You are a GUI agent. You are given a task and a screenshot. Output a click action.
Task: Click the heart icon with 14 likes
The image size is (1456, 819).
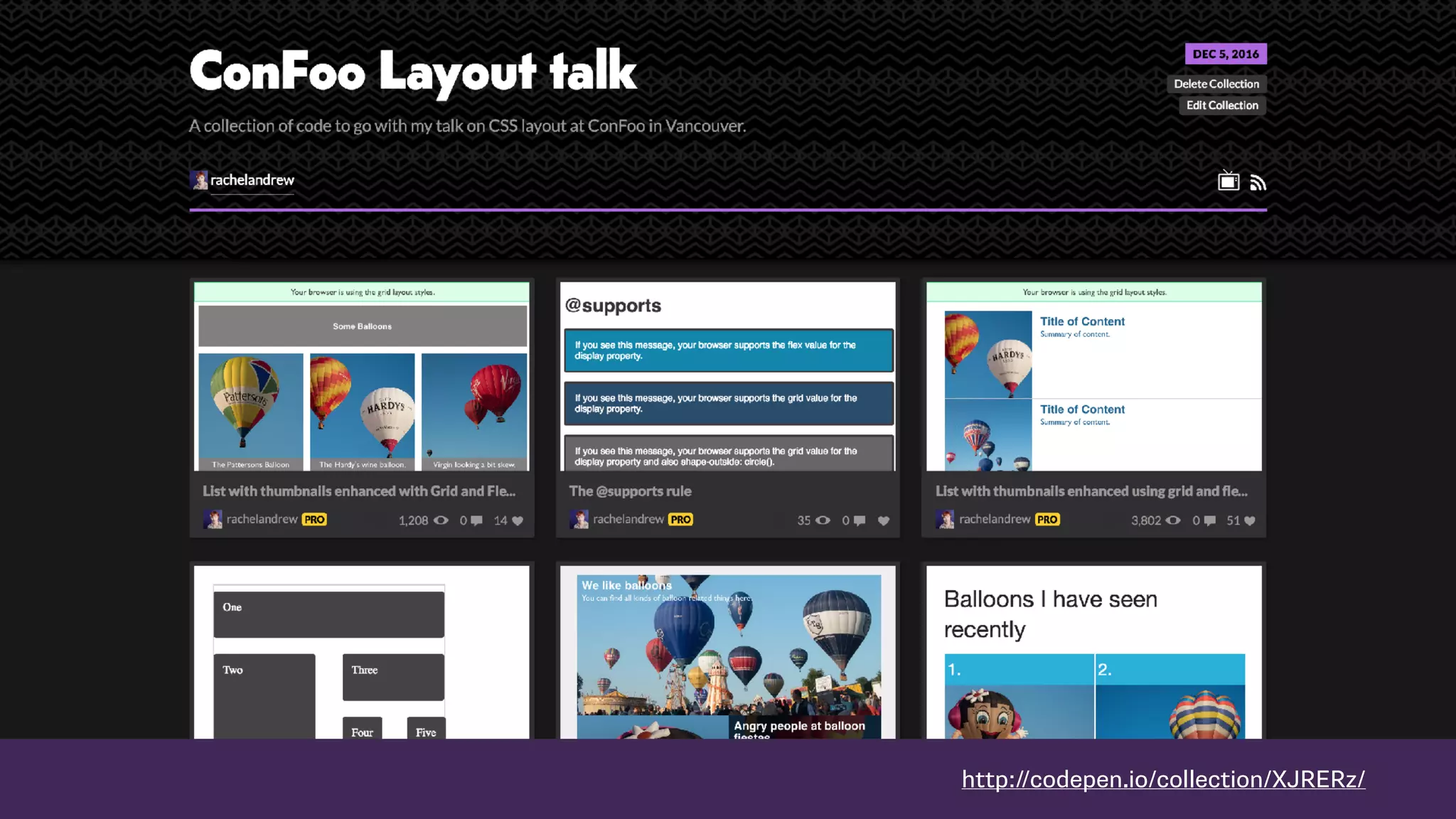tap(518, 520)
